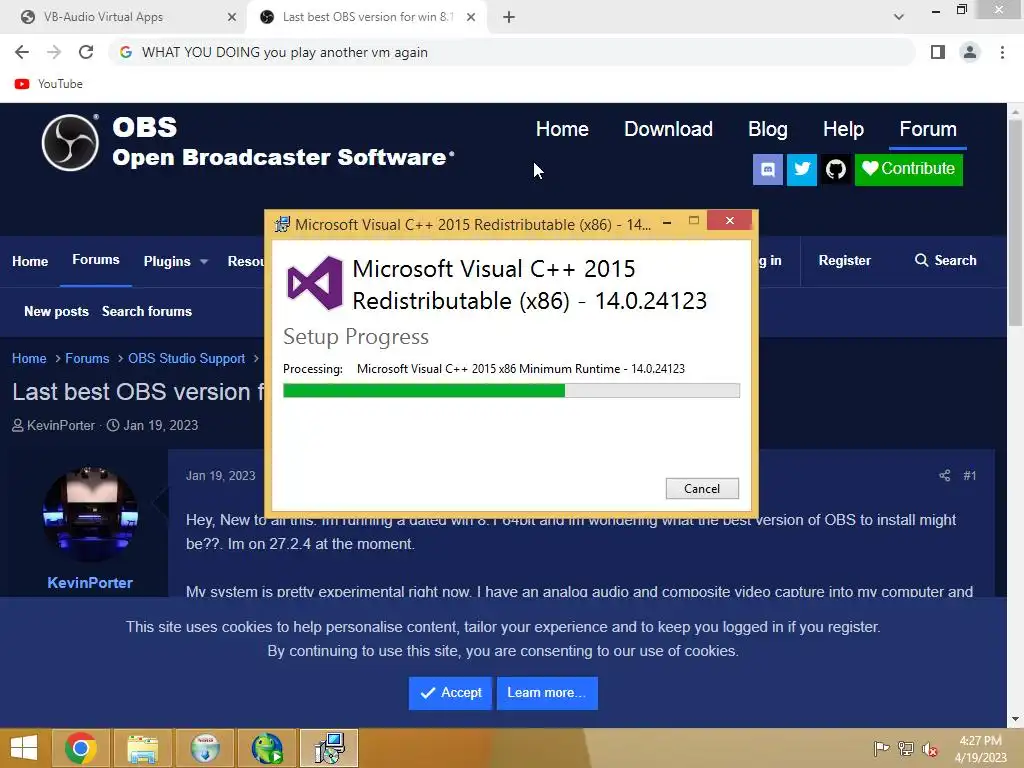Cancel the Visual C++ setup

tap(702, 488)
